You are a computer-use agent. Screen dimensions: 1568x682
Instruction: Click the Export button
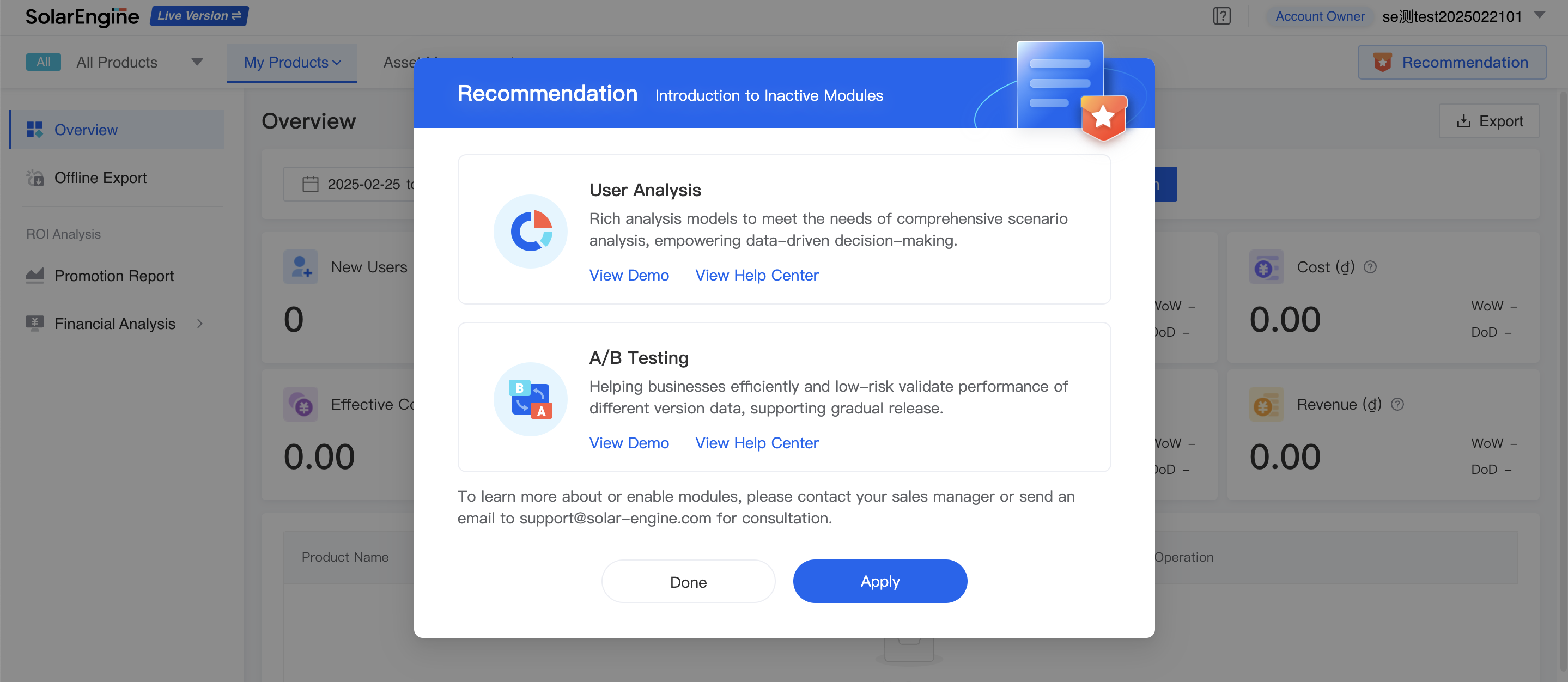(x=1489, y=121)
